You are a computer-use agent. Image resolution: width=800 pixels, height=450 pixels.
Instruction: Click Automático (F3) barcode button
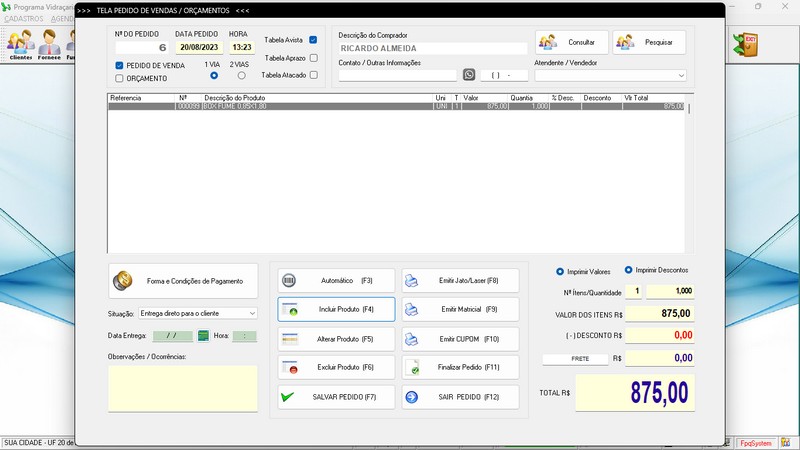336,281
